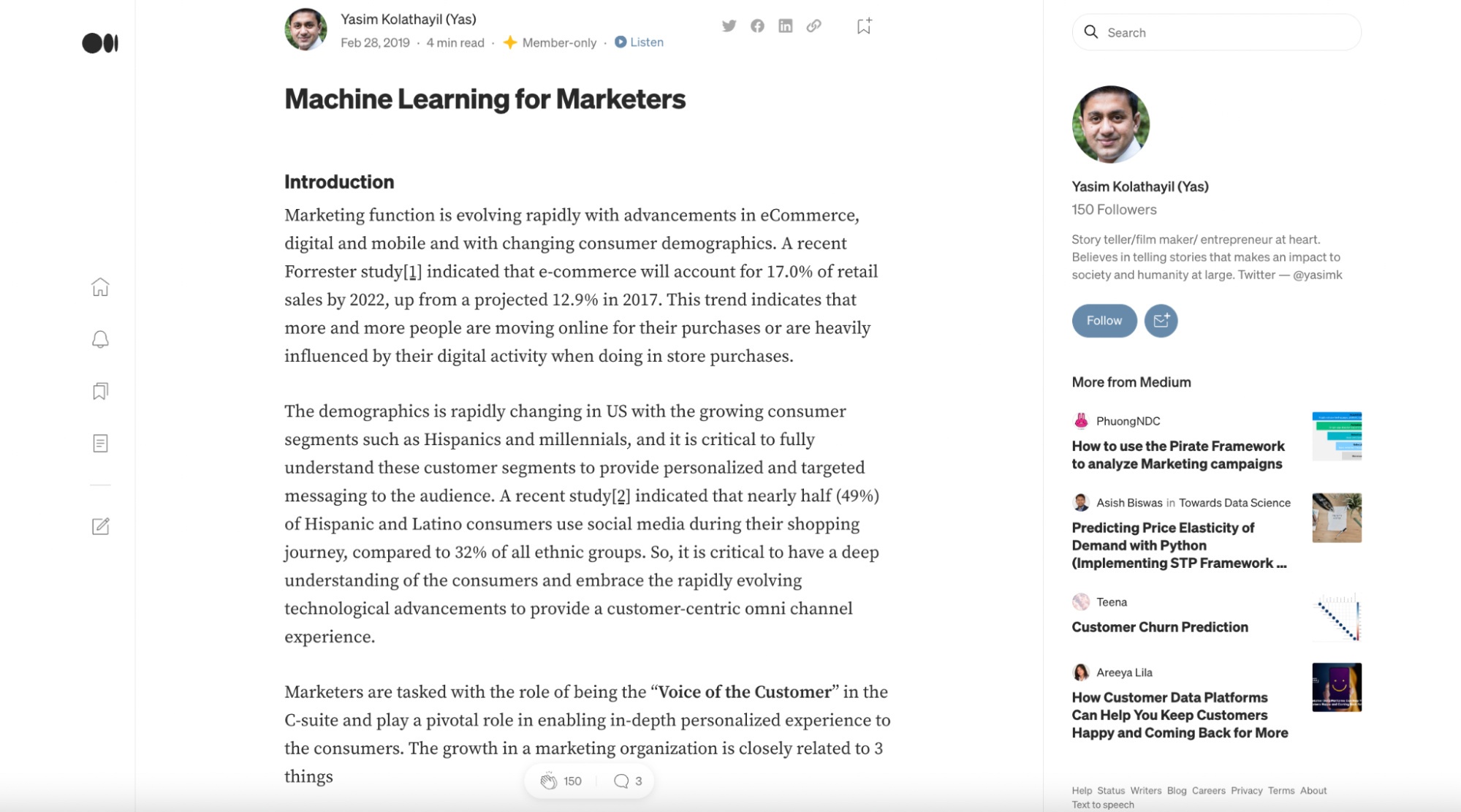Open the Medium home feed
The image size is (1461, 812).
[x=101, y=287]
